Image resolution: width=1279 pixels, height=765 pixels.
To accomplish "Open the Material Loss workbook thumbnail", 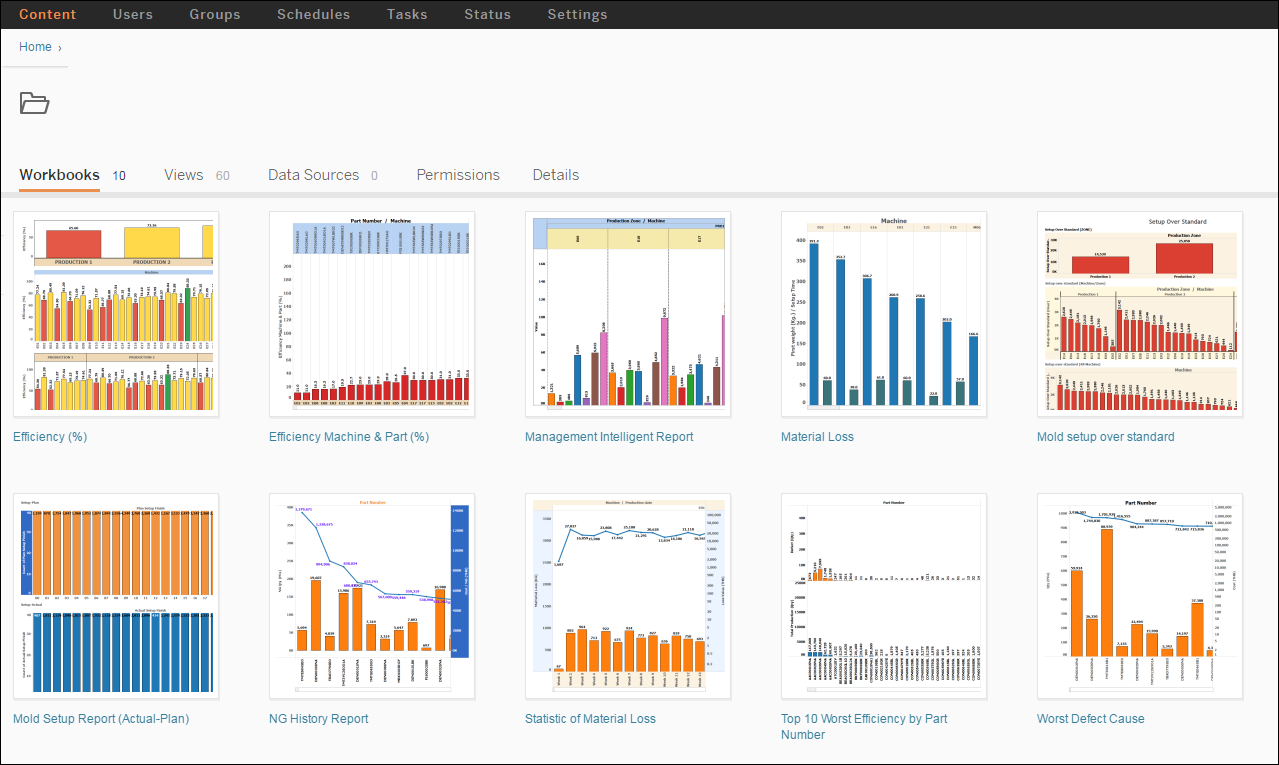I will [884, 314].
